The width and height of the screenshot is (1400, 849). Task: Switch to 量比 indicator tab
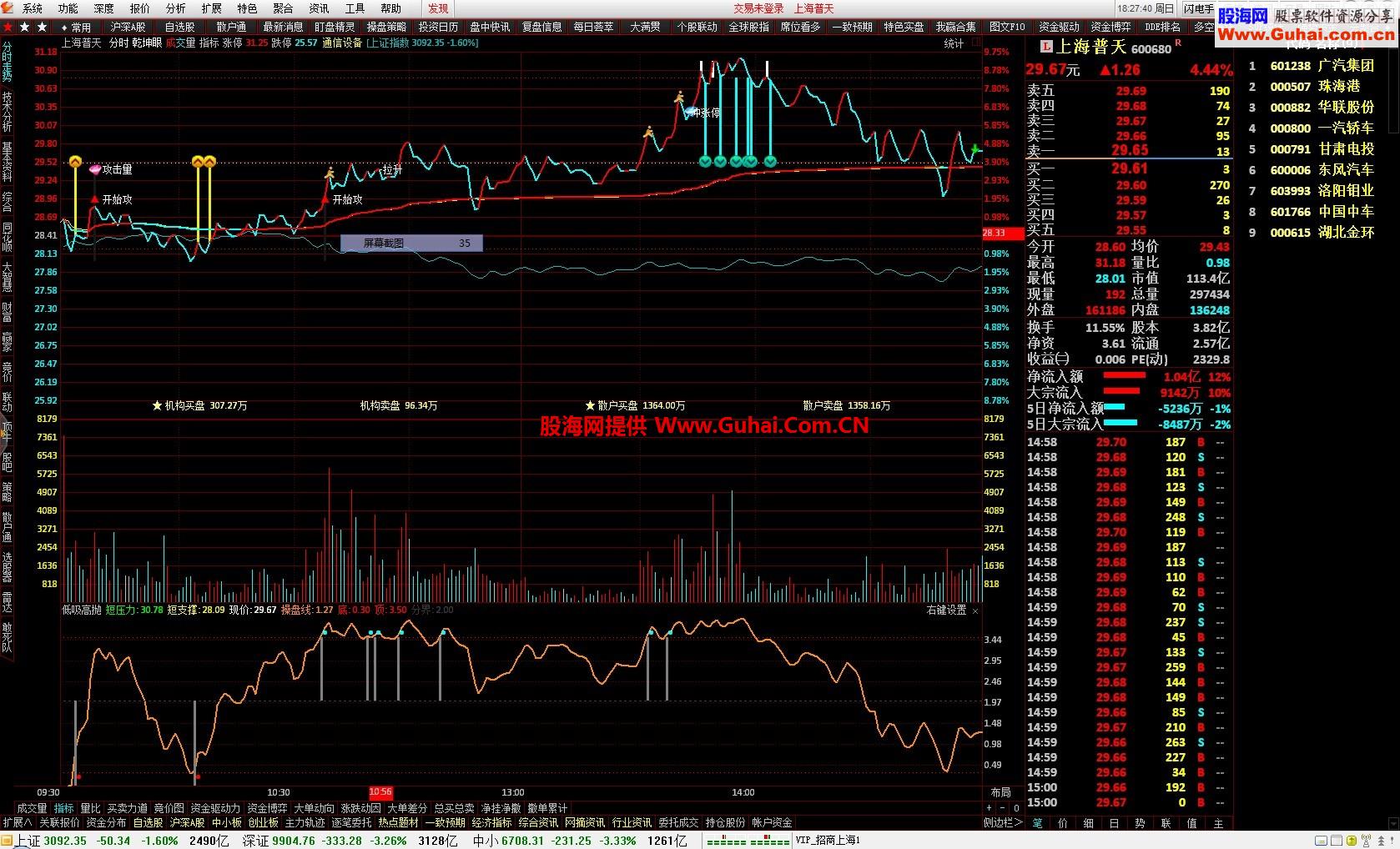click(x=90, y=808)
